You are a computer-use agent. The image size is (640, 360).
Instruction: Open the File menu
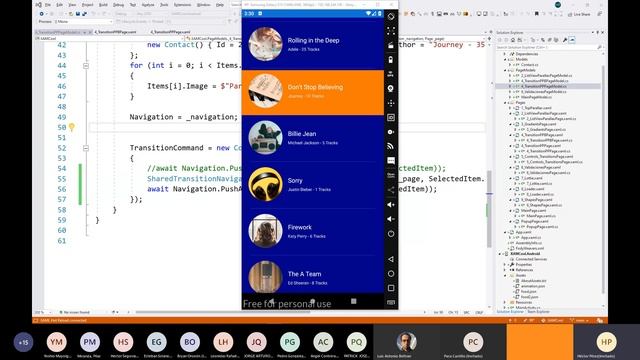(48, 5)
